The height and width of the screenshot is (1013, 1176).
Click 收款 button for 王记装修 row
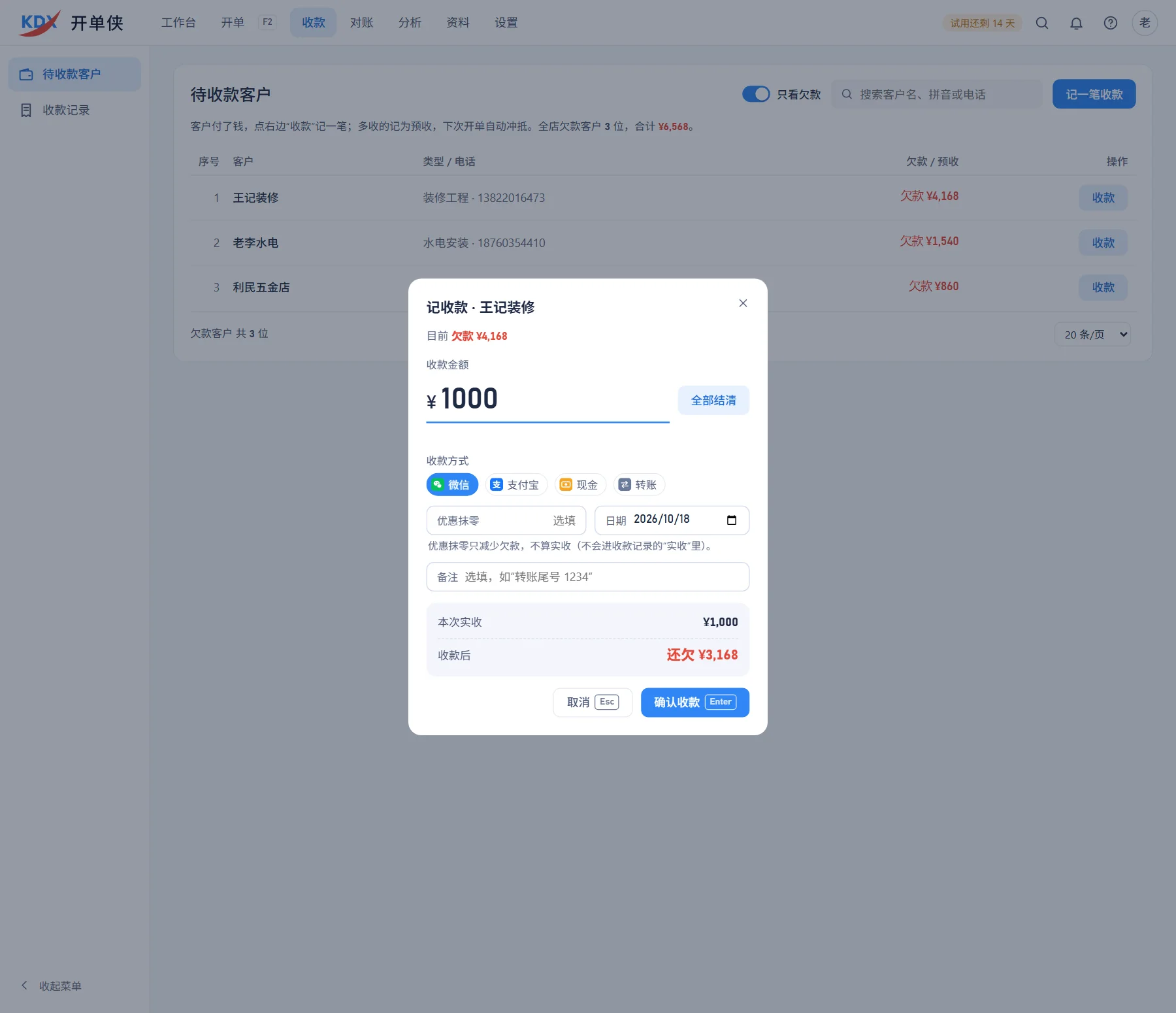click(x=1103, y=198)
